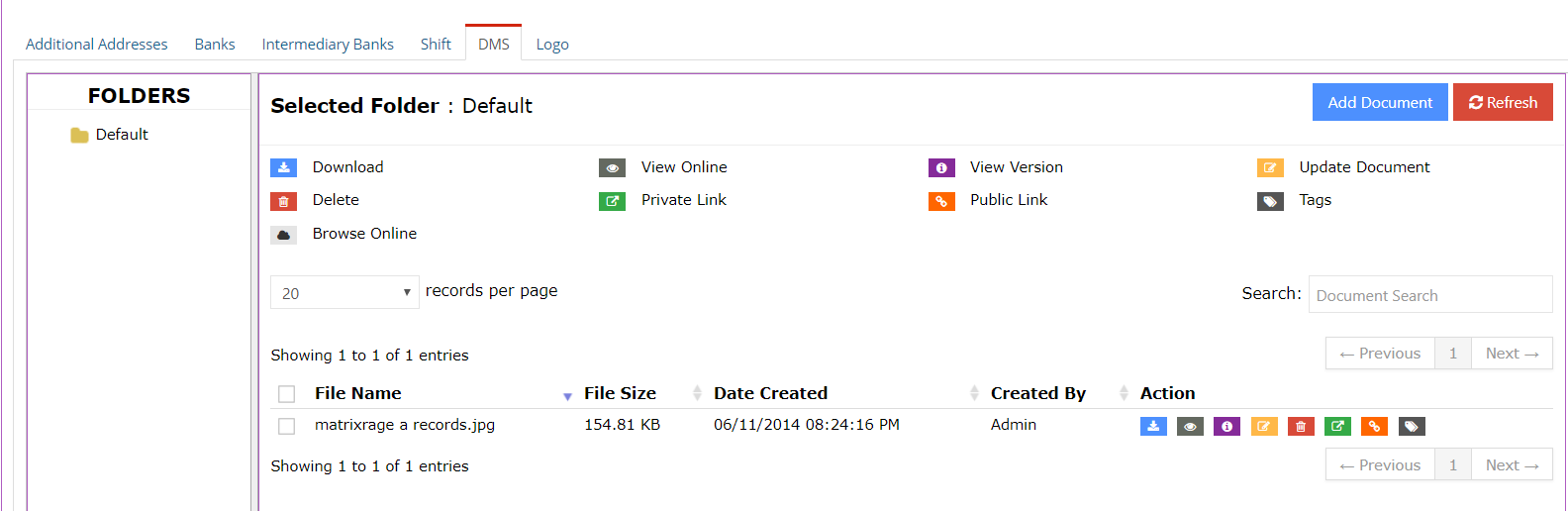Download matrixrage a records.jpg via blue action icon
Image resolution: width=1568 pixels, height=511 pixels.
tap(1153, 427)
